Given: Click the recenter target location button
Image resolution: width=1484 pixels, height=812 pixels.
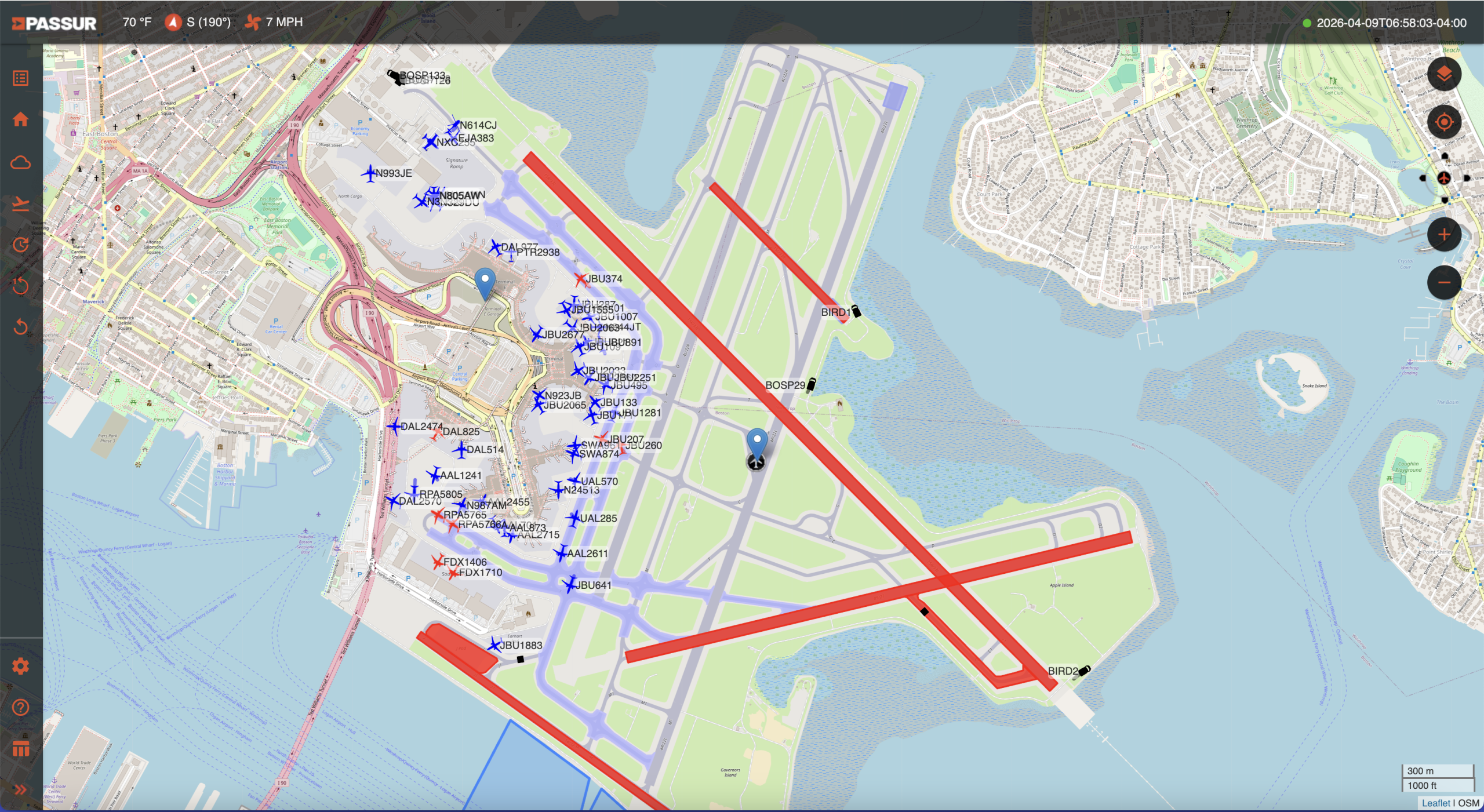Looking at the screenshot, I should pos(1443,122).
